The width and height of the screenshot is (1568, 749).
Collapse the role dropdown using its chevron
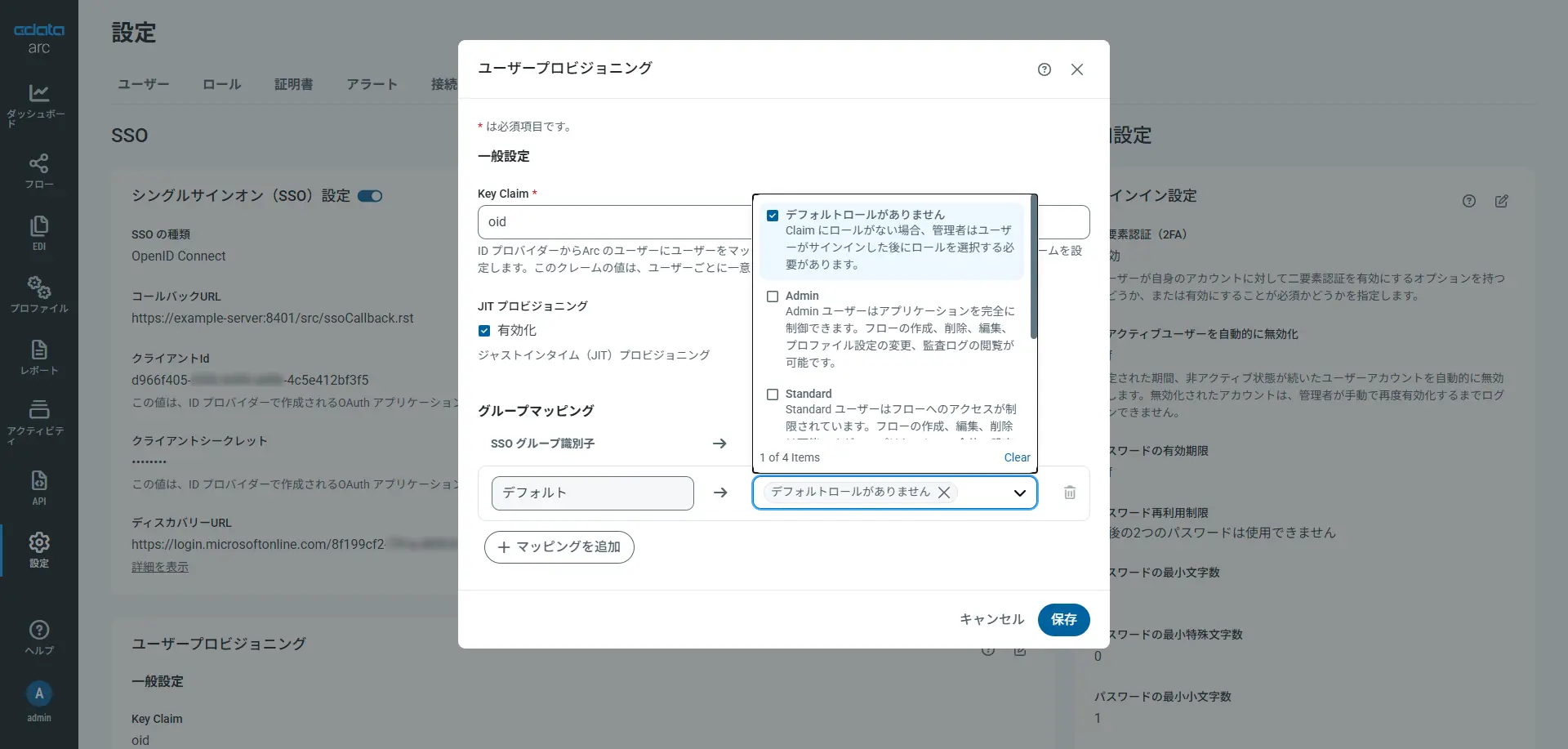pos(1020,493)
